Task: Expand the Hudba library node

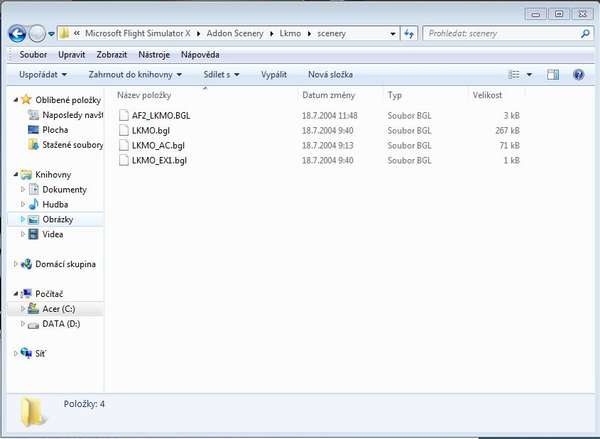Action: 23,204
